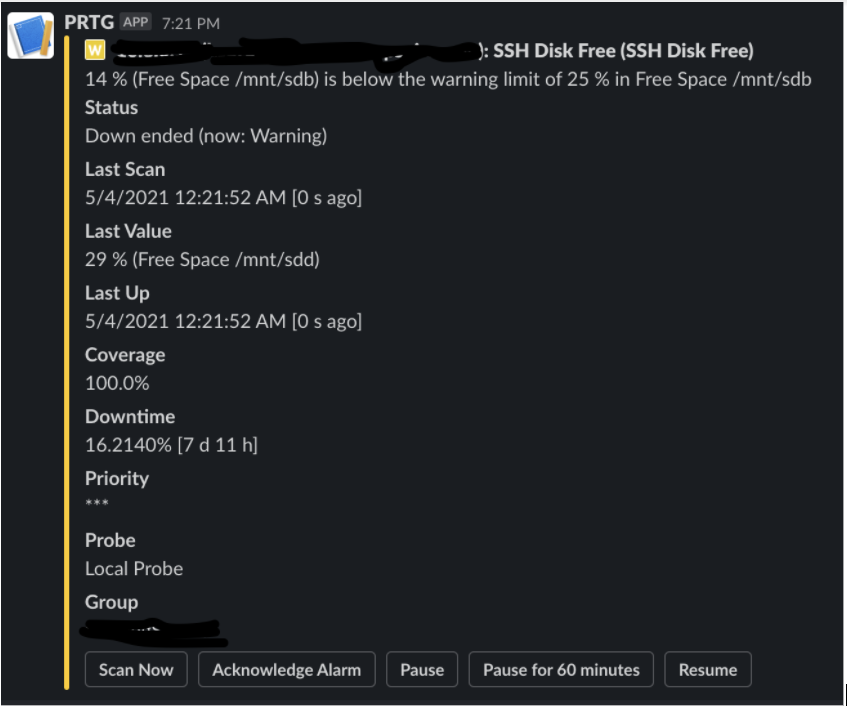847x706 pixels.
Task: Select Pause for 60 minutes
Action: pyautogui.click(x=561, y=669)
